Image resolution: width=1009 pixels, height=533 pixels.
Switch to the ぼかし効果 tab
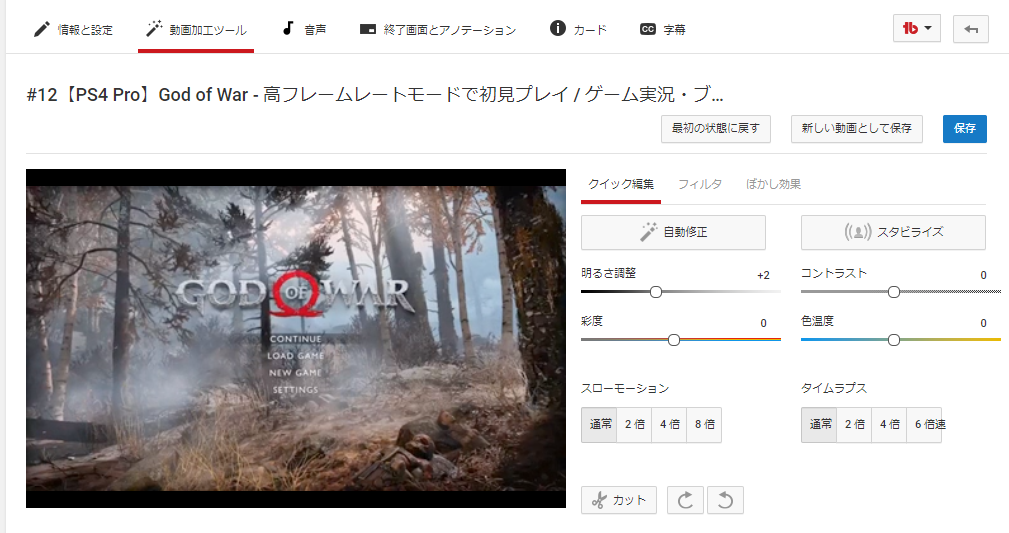tap(773, 185)
